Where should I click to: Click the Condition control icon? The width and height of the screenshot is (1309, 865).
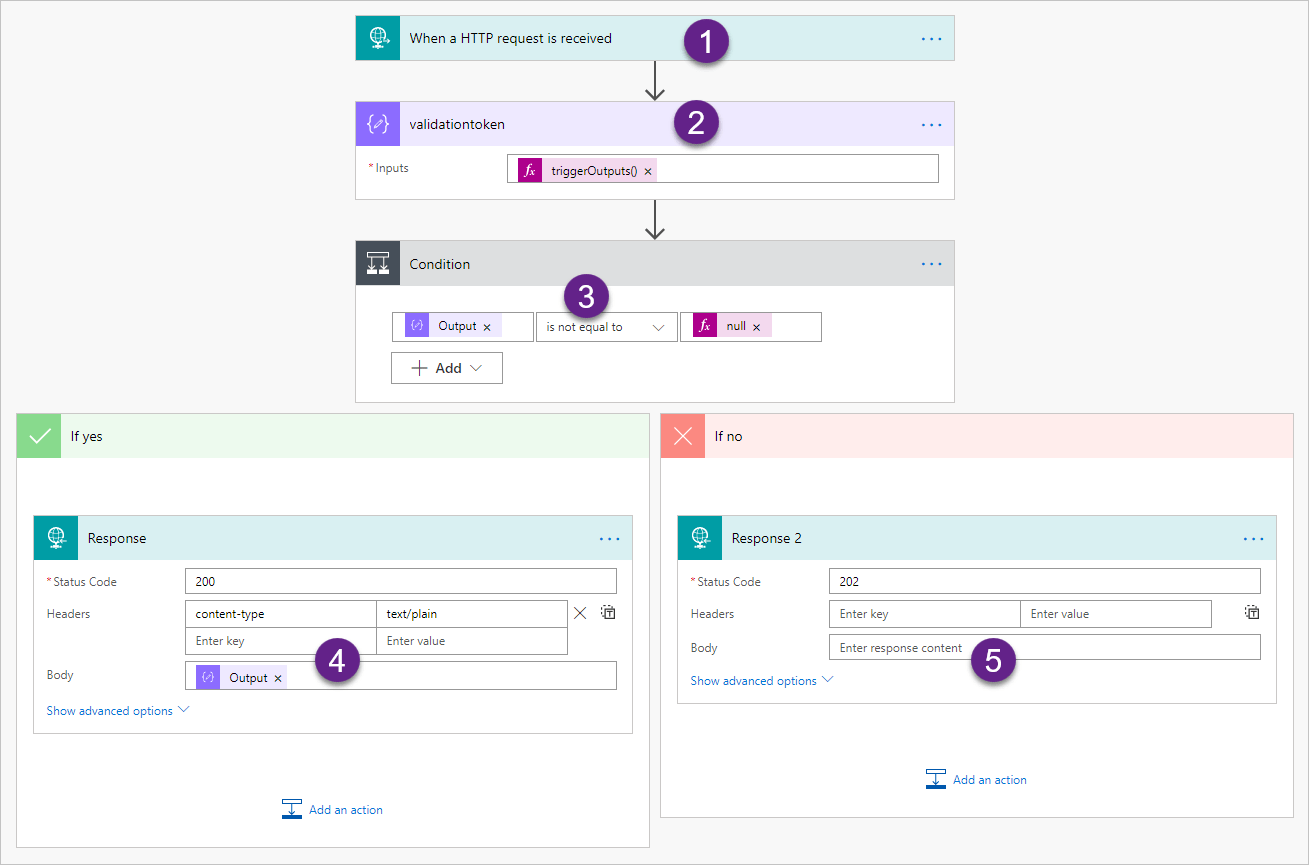(x=377, y=263)
